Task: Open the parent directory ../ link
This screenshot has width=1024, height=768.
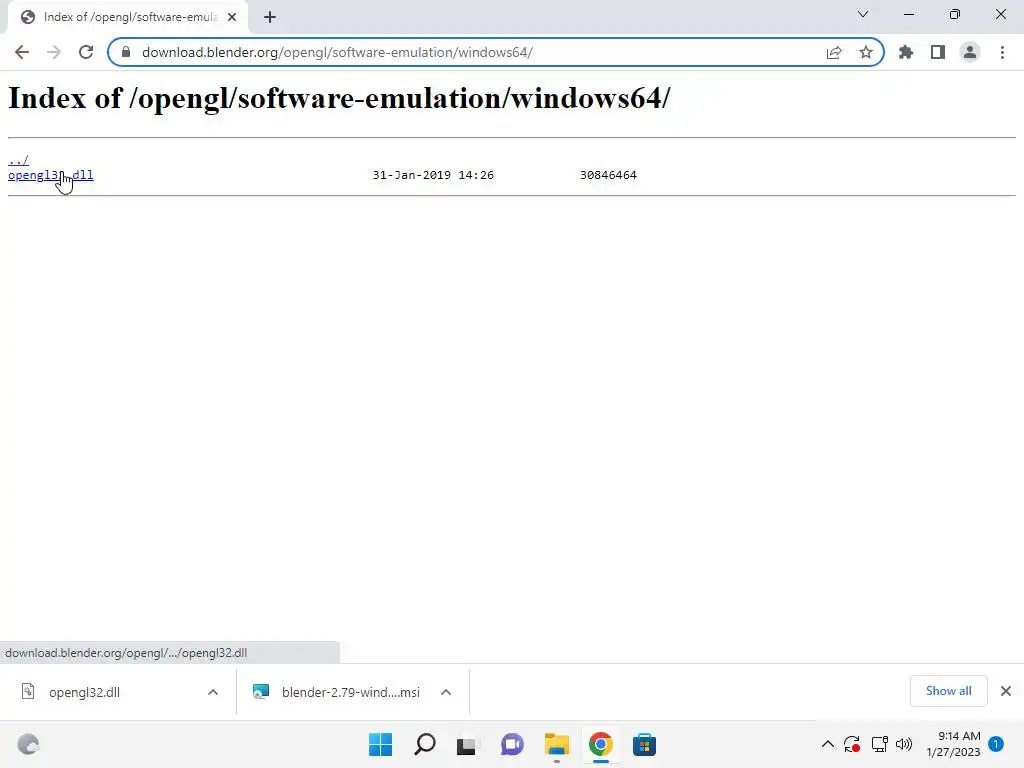Action: click(x=18, y=160)
